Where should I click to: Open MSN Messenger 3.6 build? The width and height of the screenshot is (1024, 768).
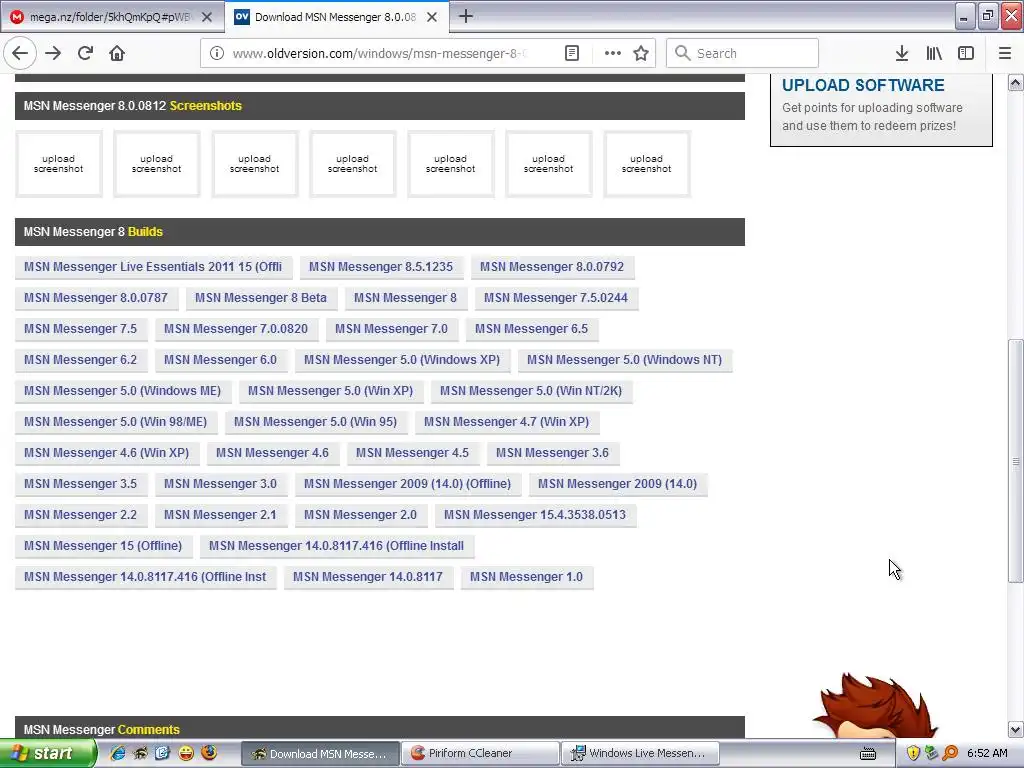coord(552,453)
